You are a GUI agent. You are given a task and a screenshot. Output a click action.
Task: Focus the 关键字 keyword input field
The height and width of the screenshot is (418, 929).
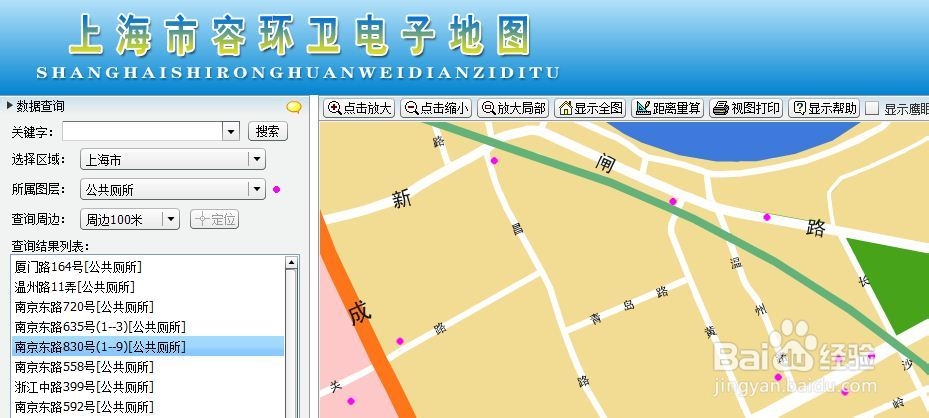[x=142, y=131]
